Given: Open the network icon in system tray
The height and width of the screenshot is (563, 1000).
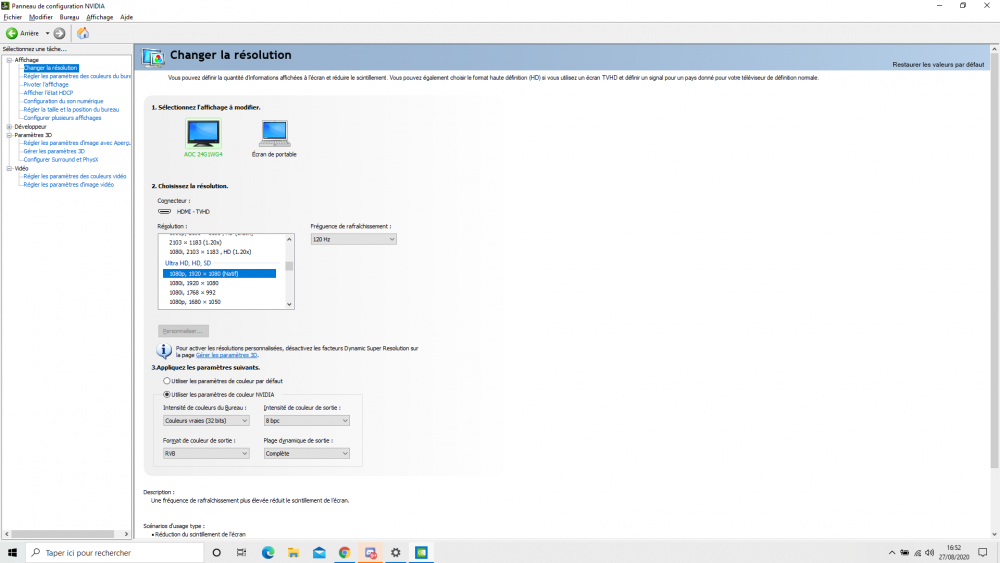Looking at the screenshot, I should pos(917,553).
